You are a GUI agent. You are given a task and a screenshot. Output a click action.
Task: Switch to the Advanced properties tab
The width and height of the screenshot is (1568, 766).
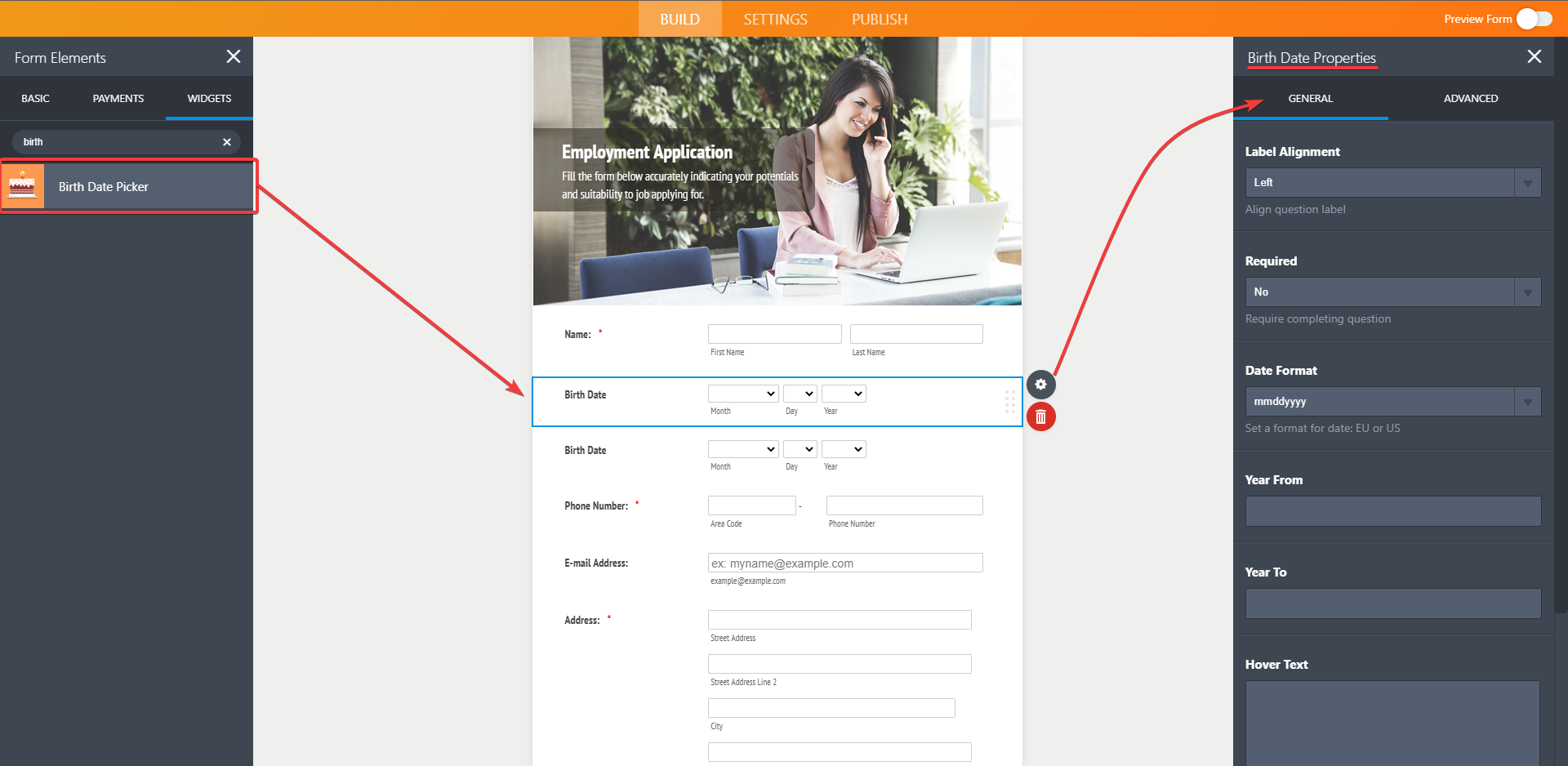[x=1470, y=99]
